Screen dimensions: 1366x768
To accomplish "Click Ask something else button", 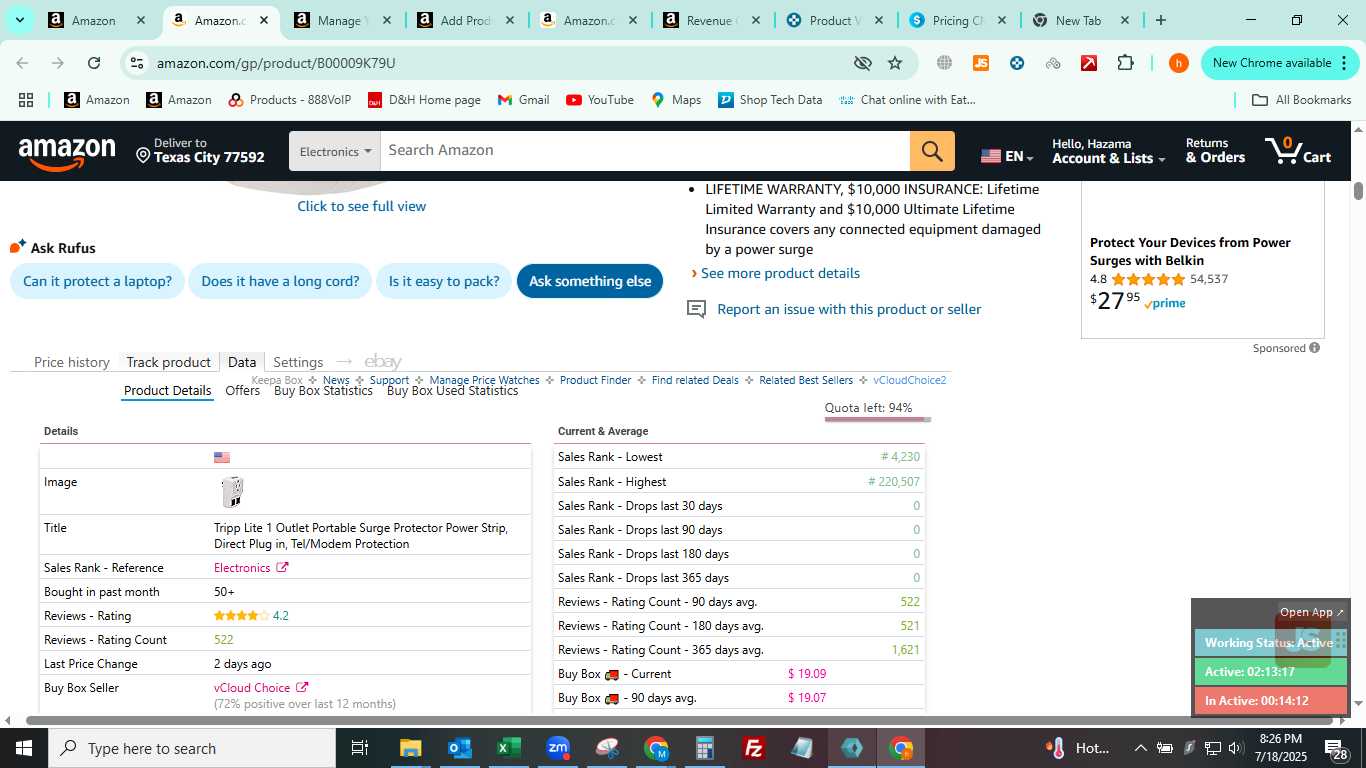I will click(x=590, y=281).
